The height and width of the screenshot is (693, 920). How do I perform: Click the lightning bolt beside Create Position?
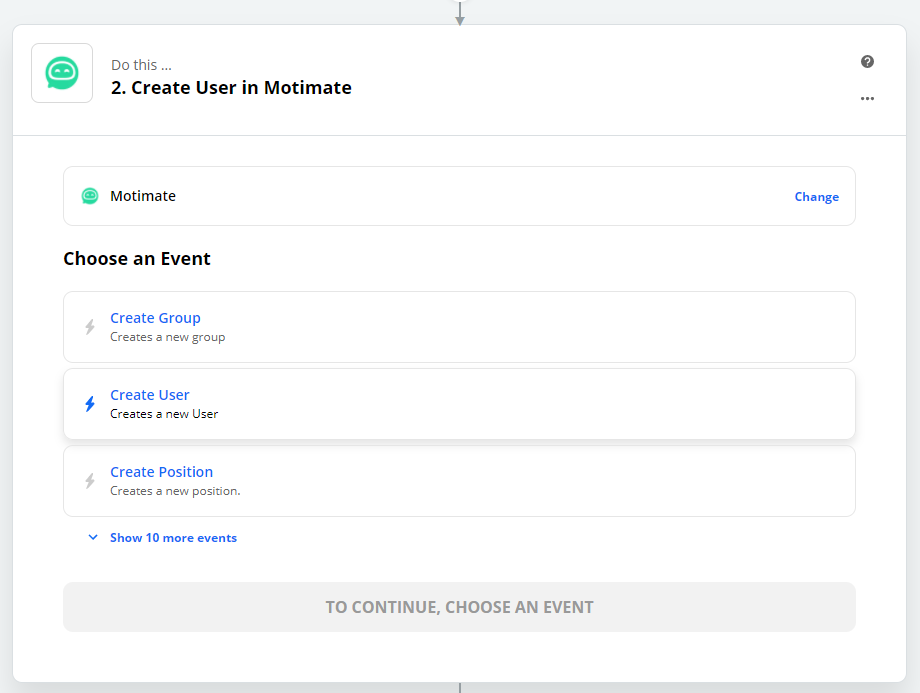point(90,481)
